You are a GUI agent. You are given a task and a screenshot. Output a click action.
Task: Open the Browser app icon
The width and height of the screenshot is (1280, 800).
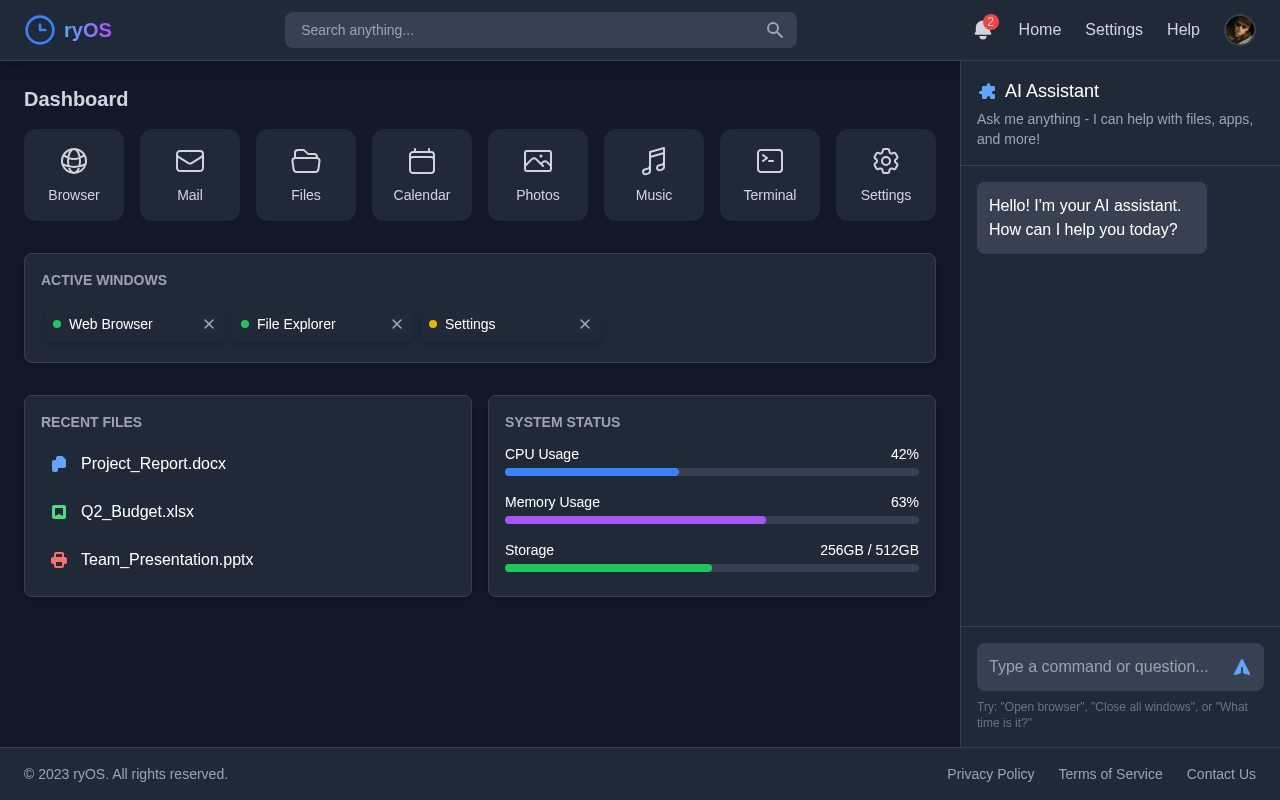pos(74,175)
